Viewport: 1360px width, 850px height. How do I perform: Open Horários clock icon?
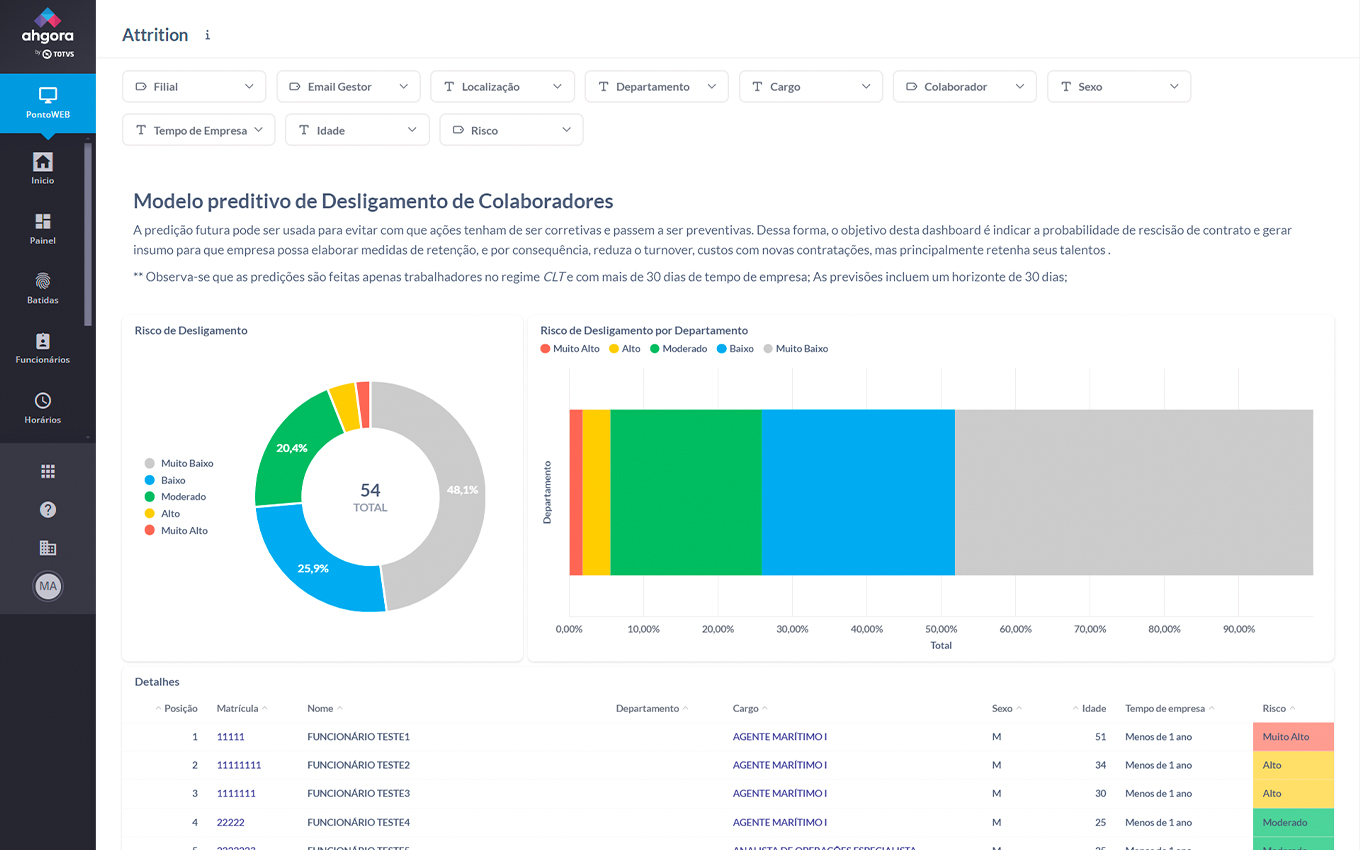click(42, 401)
